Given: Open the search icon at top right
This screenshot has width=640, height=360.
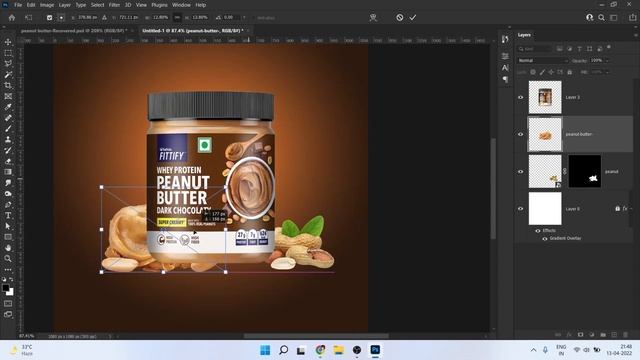Looking at the screenshot, I should point(601,18).
